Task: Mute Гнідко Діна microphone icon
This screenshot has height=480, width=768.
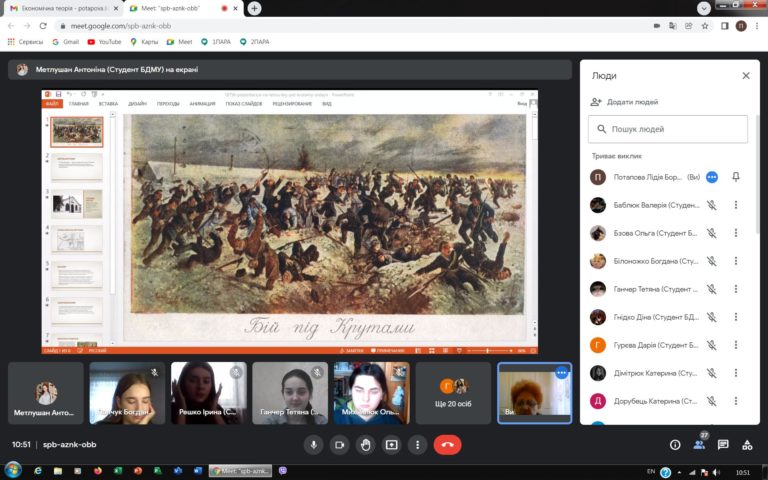Action: click(x=712, y=317)
